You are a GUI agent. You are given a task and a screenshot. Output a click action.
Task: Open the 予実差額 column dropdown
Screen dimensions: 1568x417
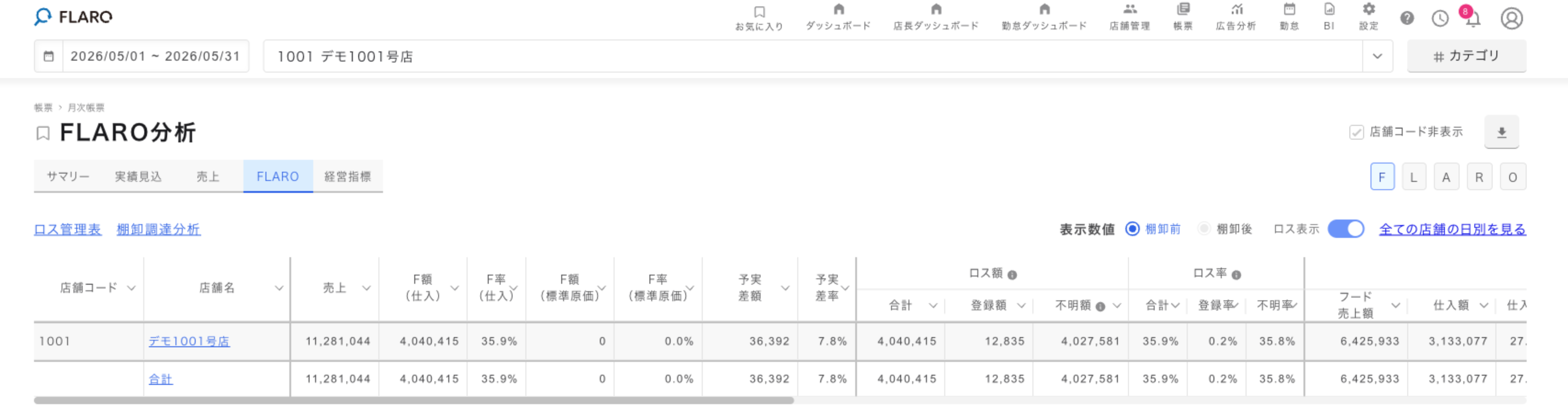pos(785,288)
